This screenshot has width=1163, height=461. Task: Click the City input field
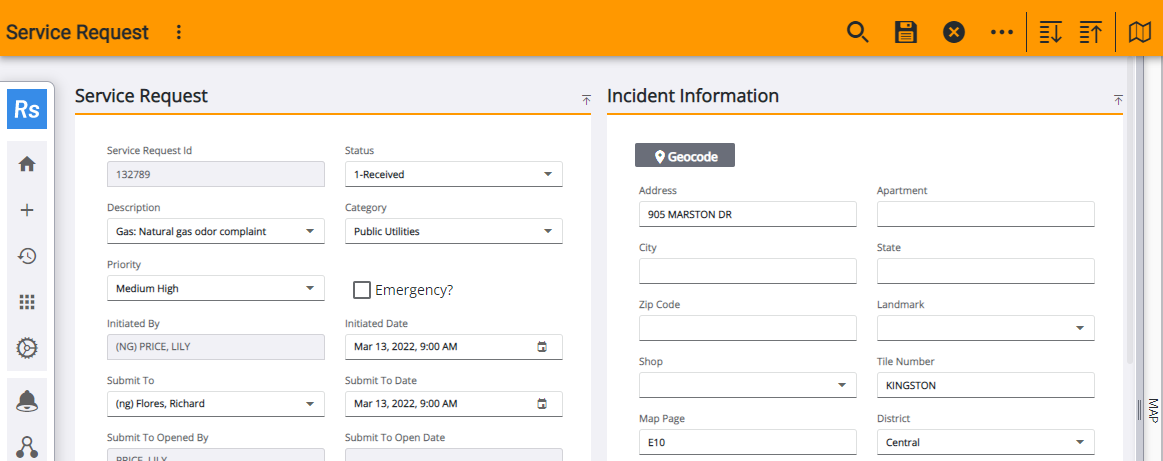click(x=748, y=271)
